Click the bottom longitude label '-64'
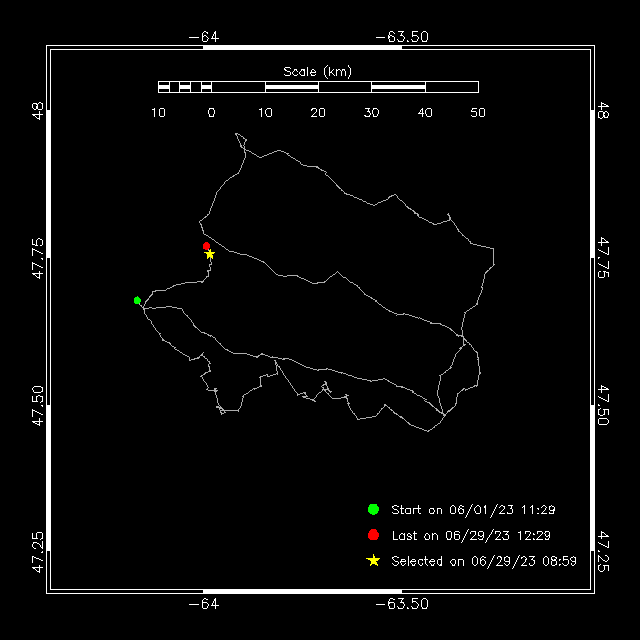 click(204, 604)
